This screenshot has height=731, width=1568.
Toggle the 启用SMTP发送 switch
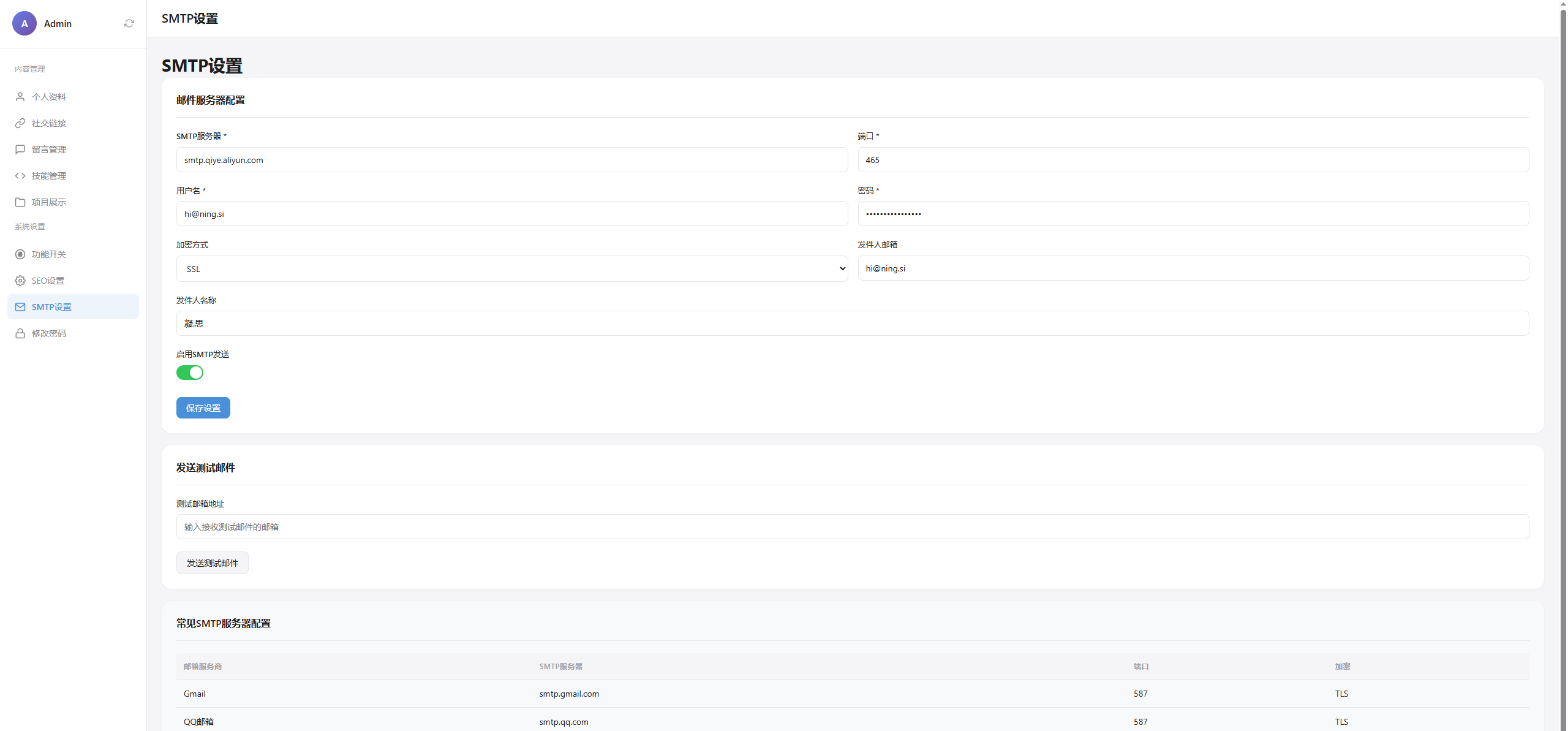point(190,373)
